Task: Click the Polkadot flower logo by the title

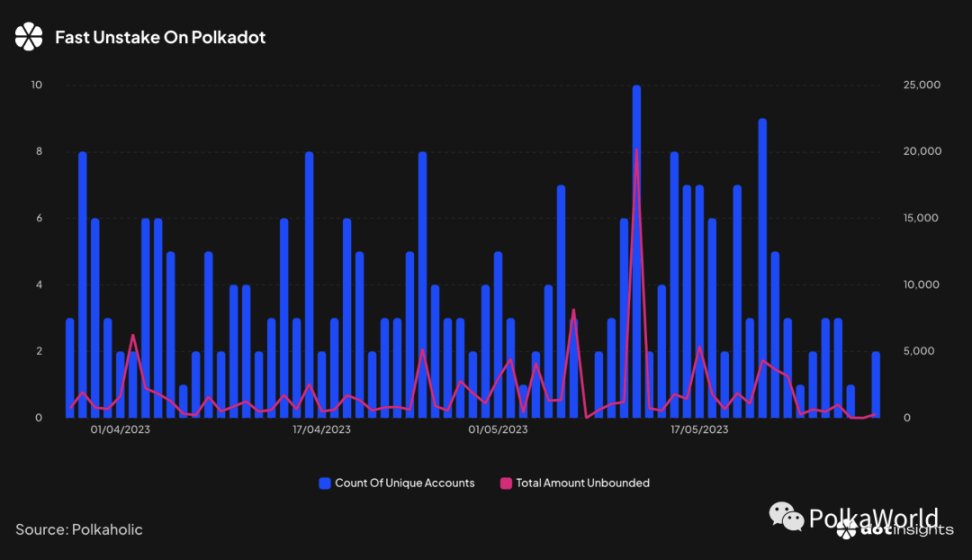Action: click(29, 37)
